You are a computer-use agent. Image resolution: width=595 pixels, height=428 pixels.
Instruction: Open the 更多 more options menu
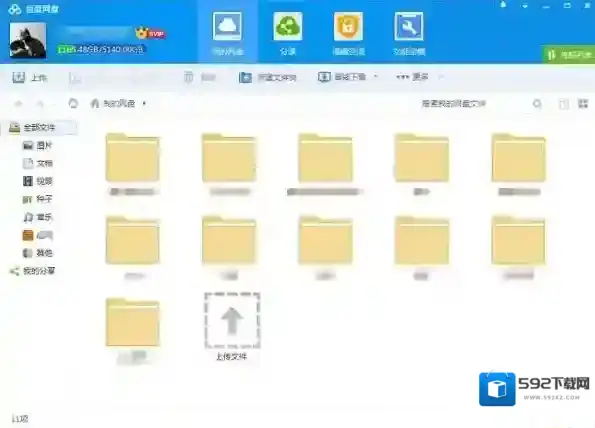[412, 77]
